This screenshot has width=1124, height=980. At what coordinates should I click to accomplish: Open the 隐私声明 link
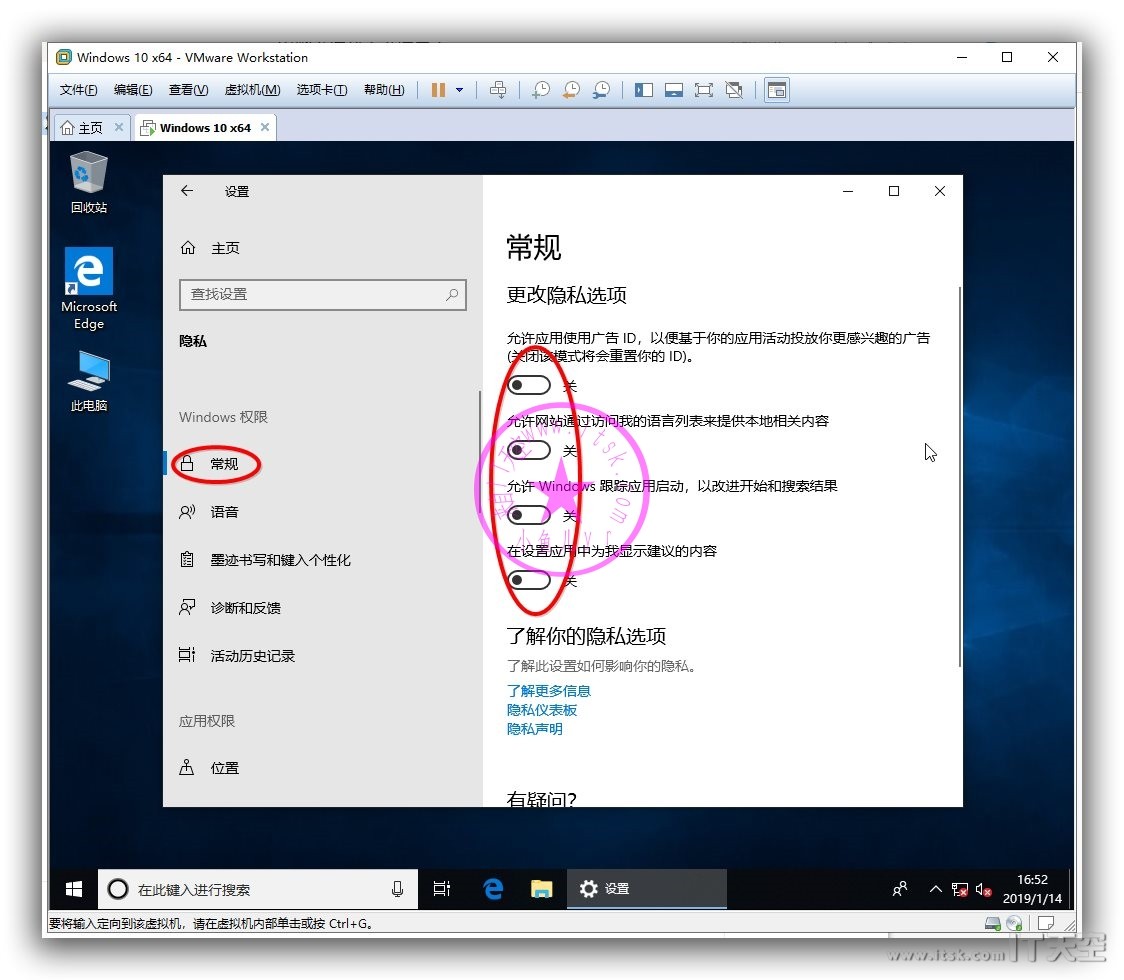click(x=535, y=729)
